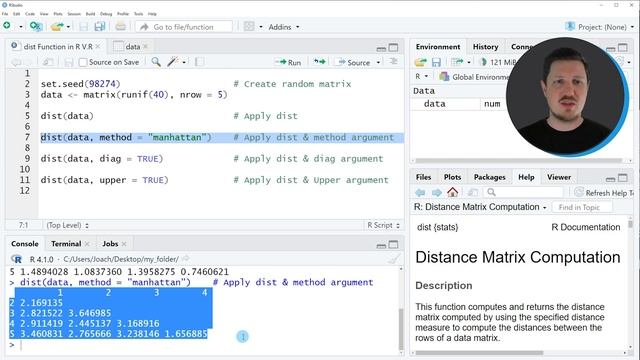Click the Save All documents icon

tap(100, 27)
